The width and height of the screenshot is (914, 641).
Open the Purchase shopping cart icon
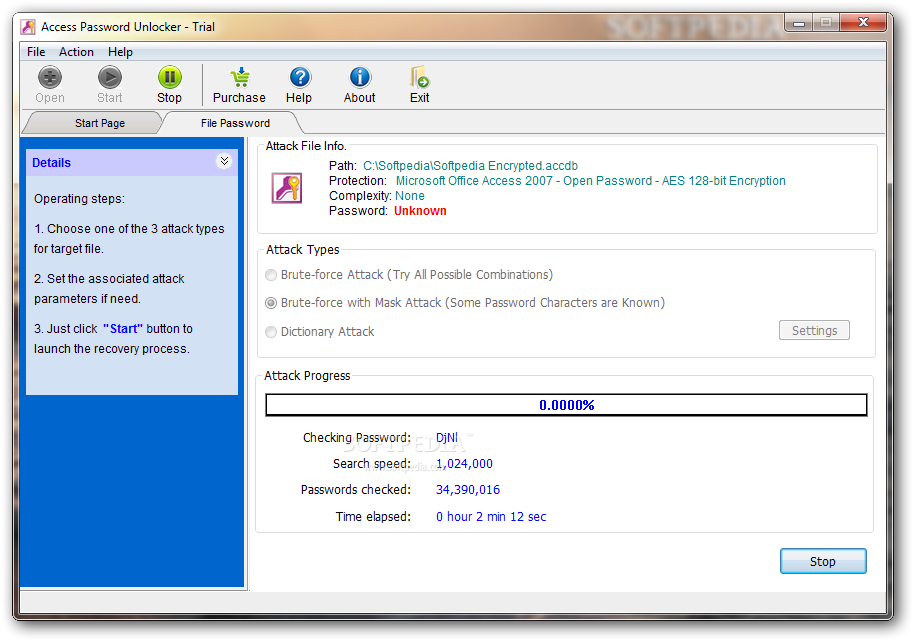(x=240, y=77)
